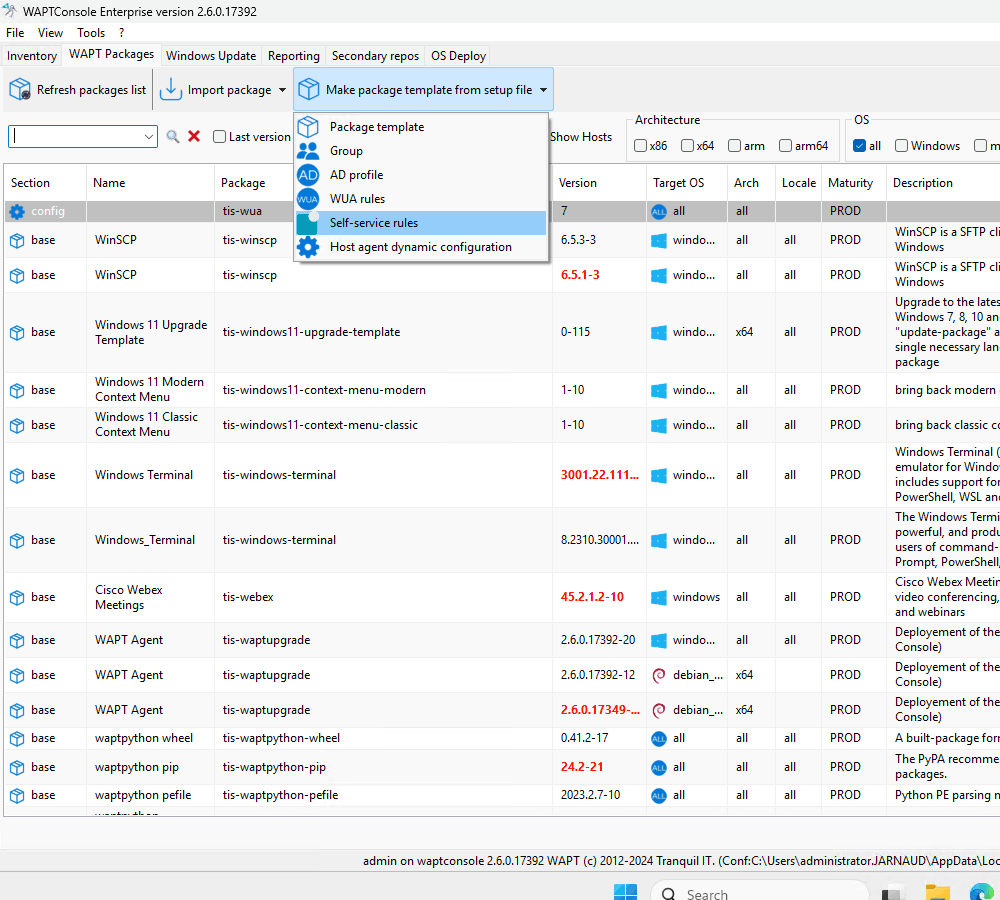This screenshot has width=1000, height=900.
Task: Click the Self-service rules icon
Action: [x=308, y=223]
